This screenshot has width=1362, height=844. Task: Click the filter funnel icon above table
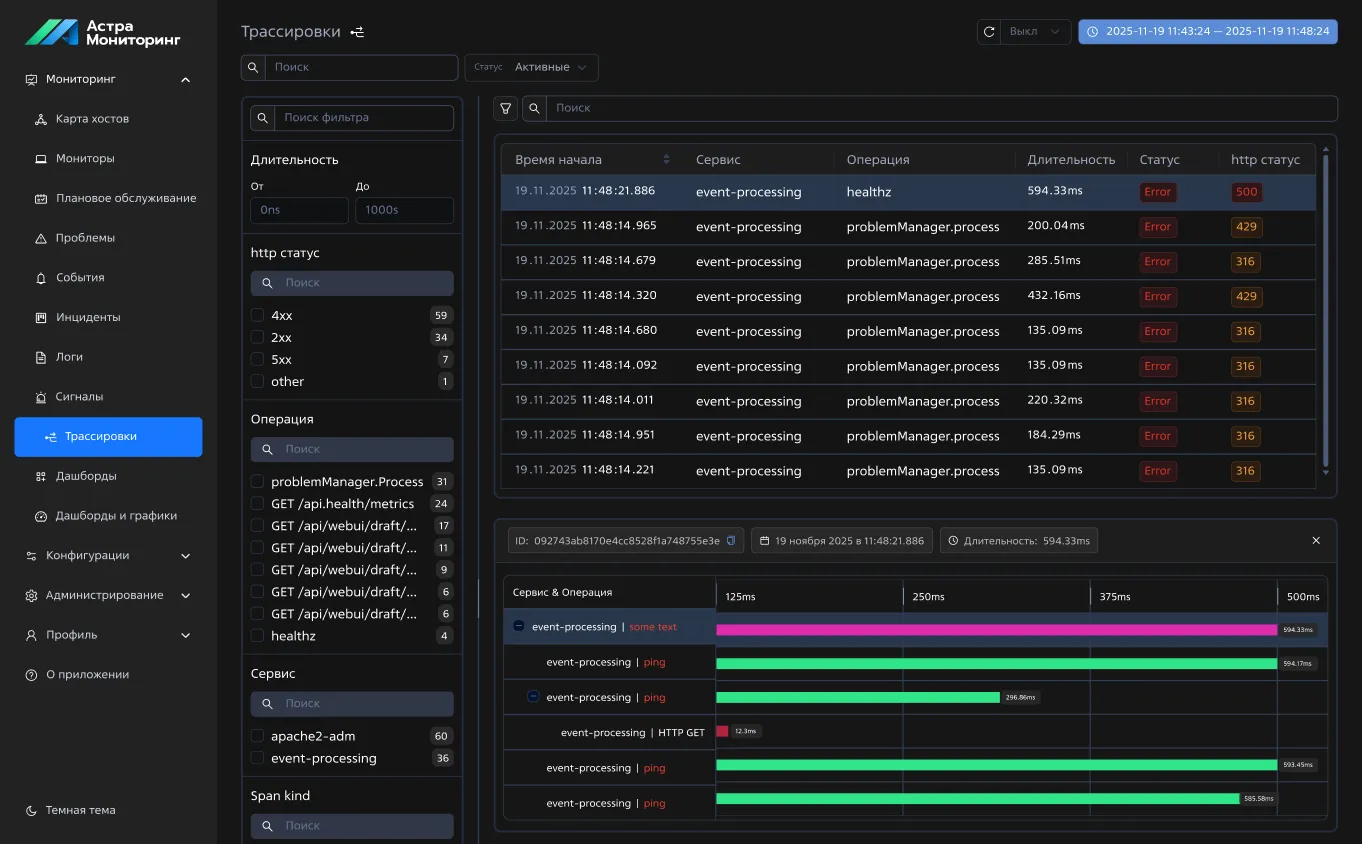pyautogui.click(x=507, y=108)
